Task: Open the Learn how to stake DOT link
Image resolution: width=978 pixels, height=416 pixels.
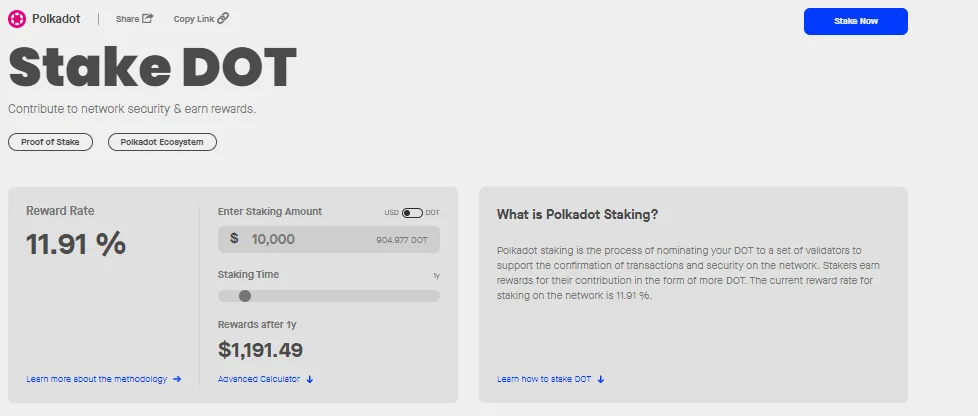Action: [x=544, y=379]
